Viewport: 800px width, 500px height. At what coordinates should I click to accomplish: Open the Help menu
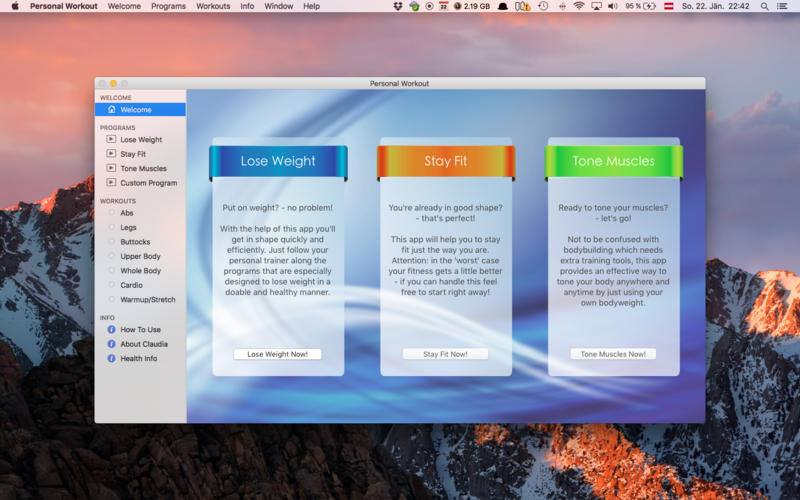(x=311, y=6)
